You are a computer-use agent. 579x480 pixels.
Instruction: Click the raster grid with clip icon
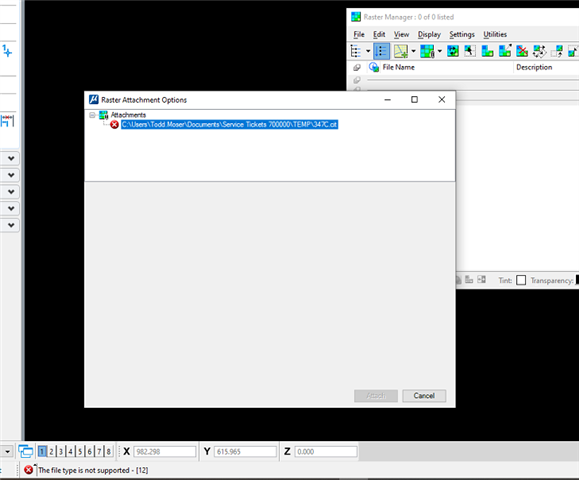point(427,51)
